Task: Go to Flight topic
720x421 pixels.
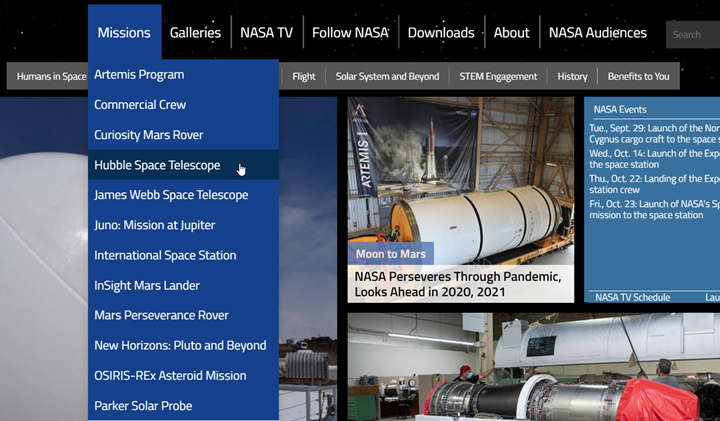Action: click(304, 76)
